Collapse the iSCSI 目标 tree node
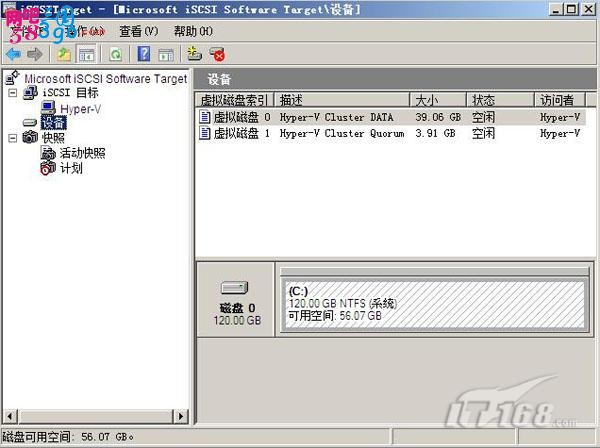This screenshot has height=448, width=600. [13, 93]
